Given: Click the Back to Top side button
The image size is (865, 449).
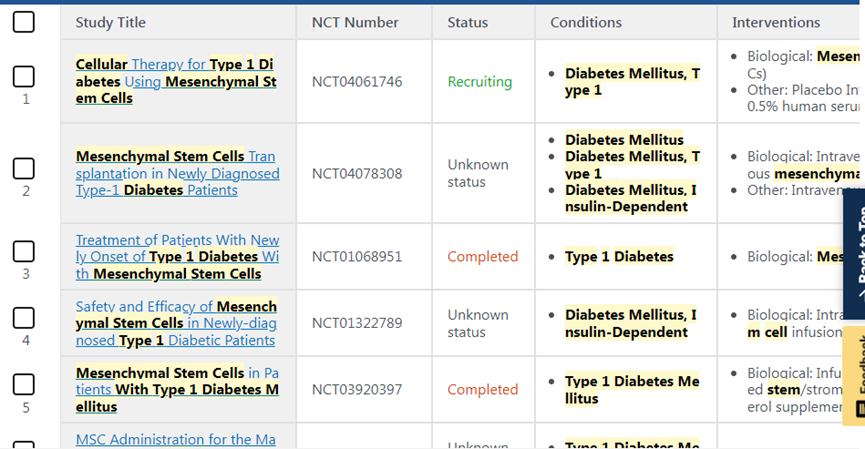Looking at the screenshot, I should coord(855,253).
